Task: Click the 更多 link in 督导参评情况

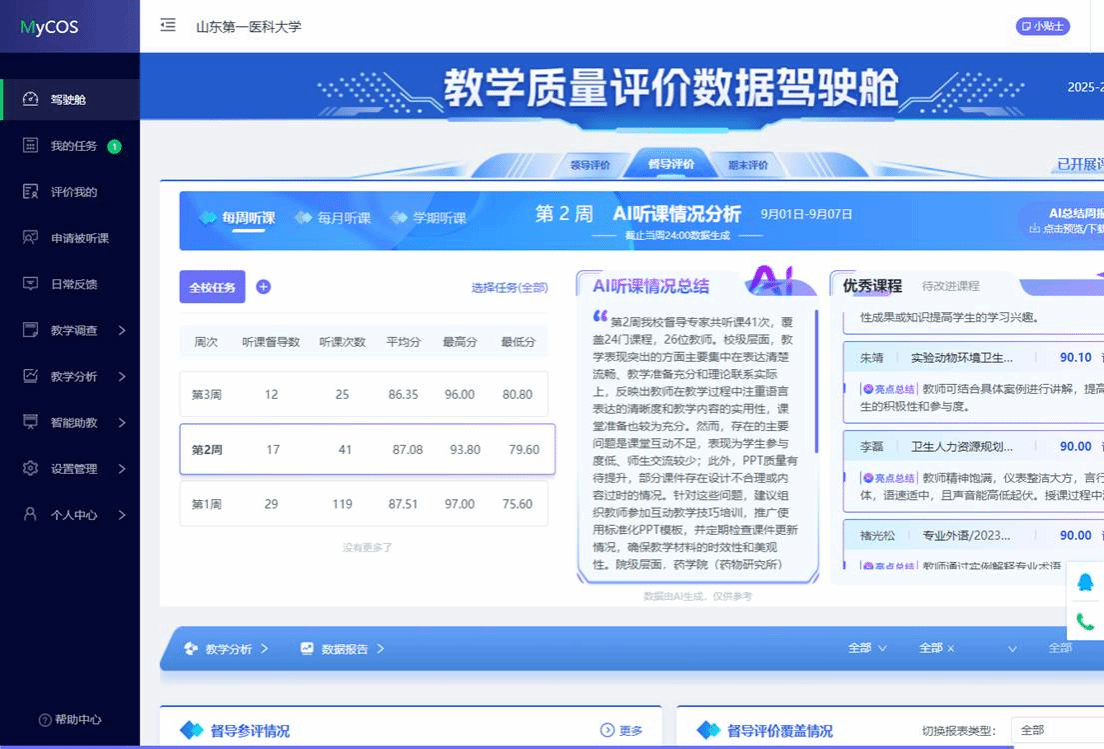Action: (x=621, y=731)
